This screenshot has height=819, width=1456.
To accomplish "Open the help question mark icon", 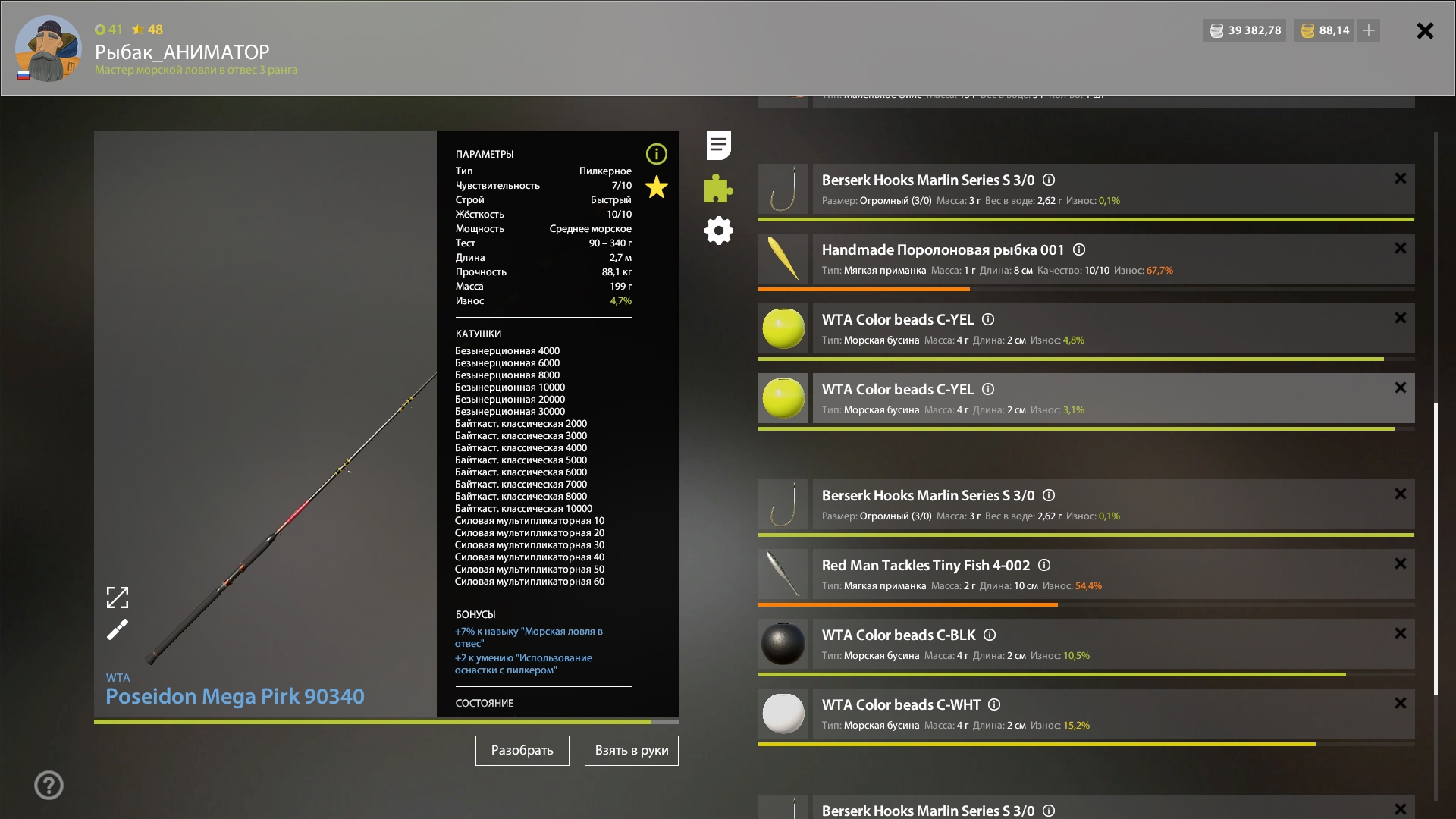I will pos(49,785).
